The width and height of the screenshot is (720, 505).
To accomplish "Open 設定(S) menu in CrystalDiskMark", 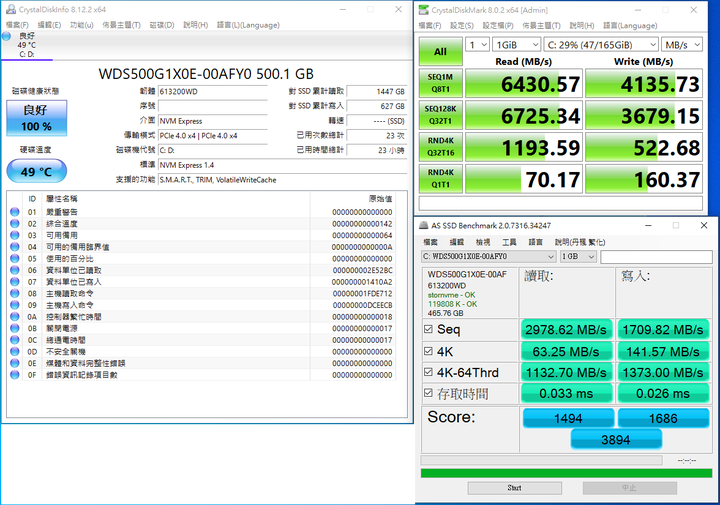I will (x=461, y=25).
